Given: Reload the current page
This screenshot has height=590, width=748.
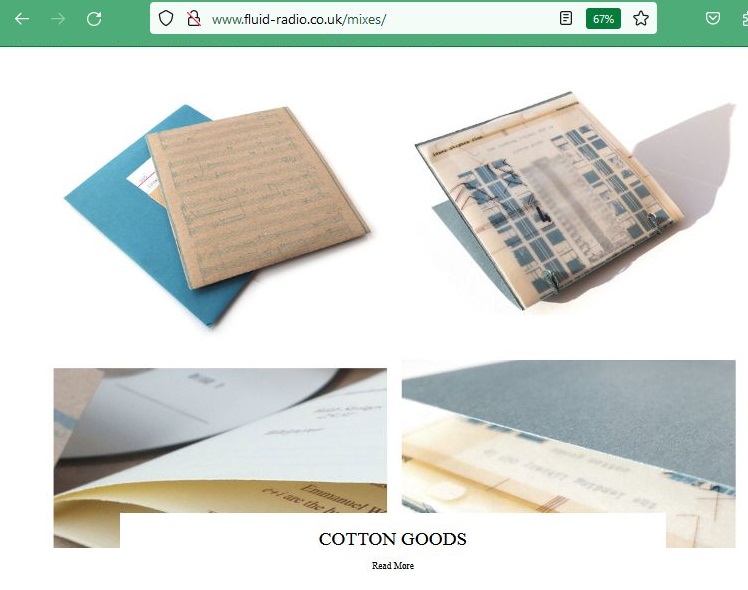Looking at the screenshot, I should pos(94,19).
